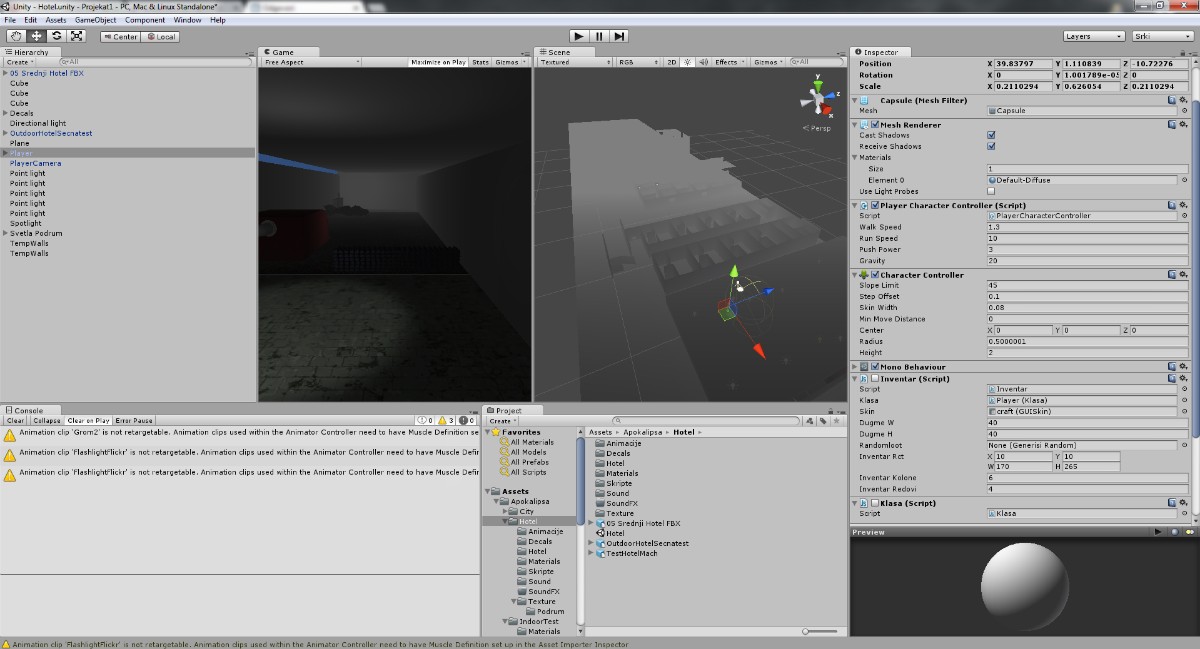Open the Layers dropdown
This screenshot has height=649, width=1200.
[x=1092, y=36]
